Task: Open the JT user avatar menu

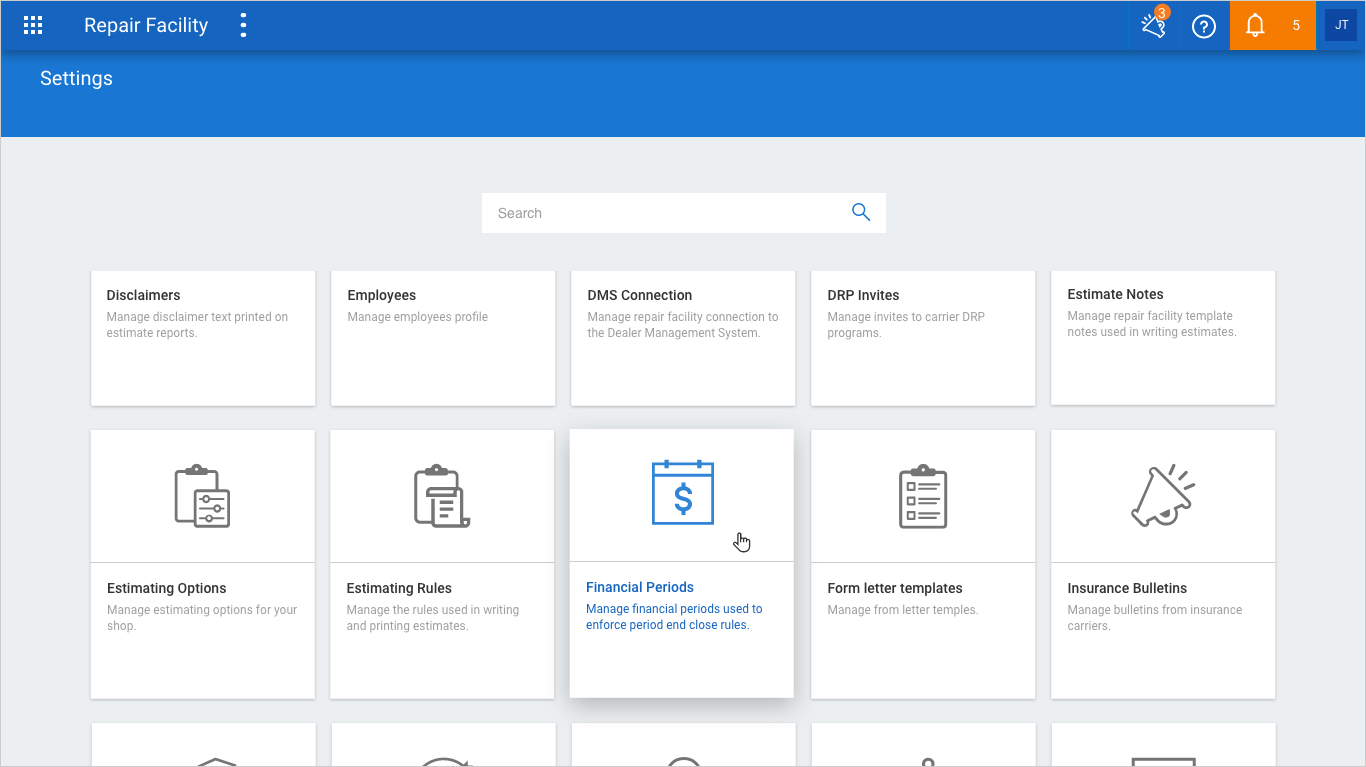Action: pyautogui.click(x=1341, y=26)
